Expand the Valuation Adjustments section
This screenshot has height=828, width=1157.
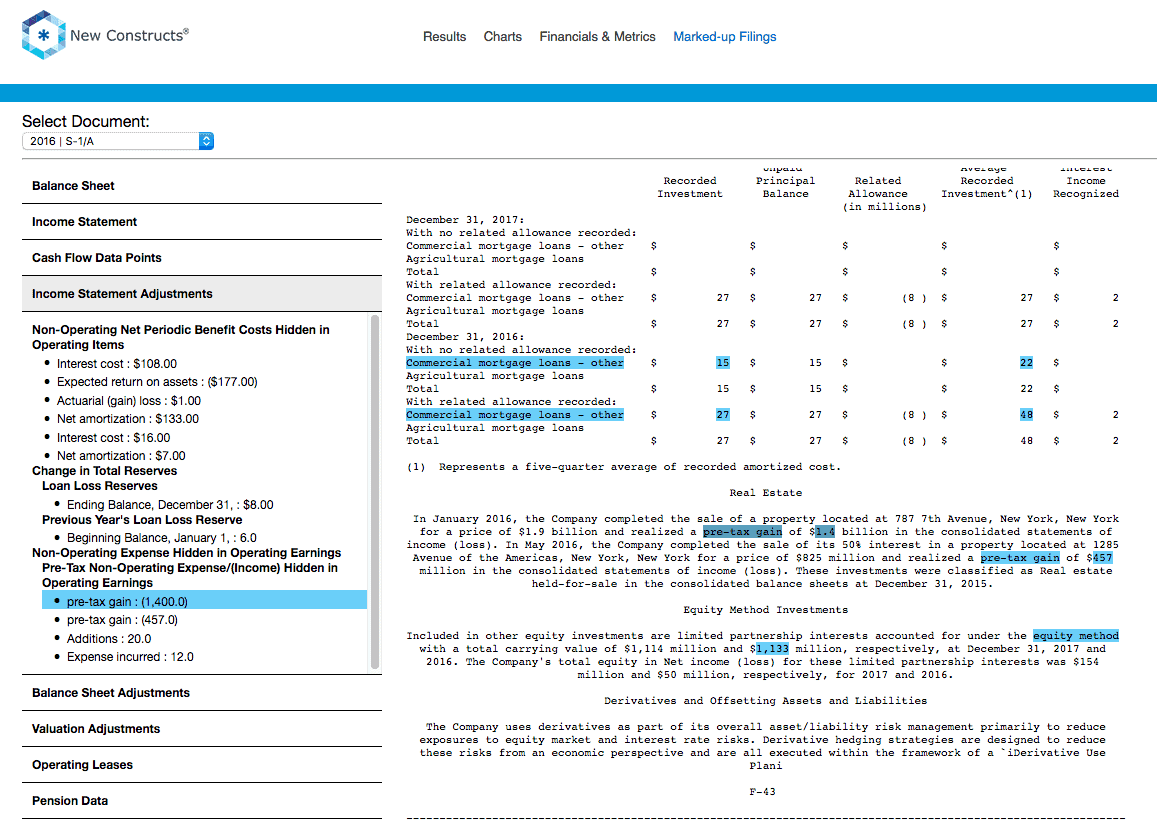click(x=202, y=729)
